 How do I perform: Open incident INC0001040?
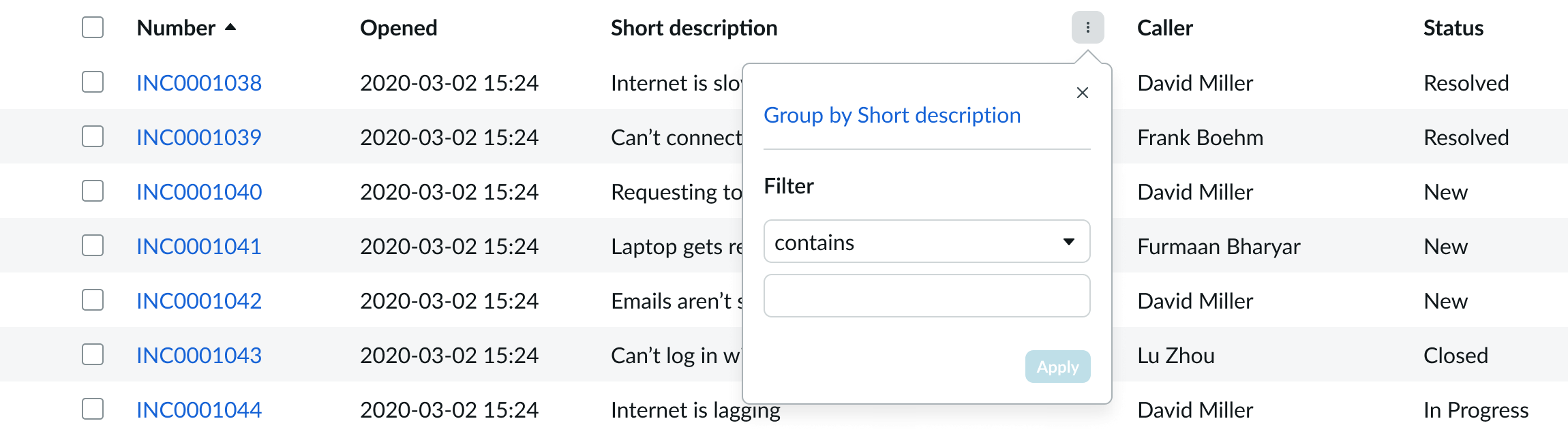(199, 191)
